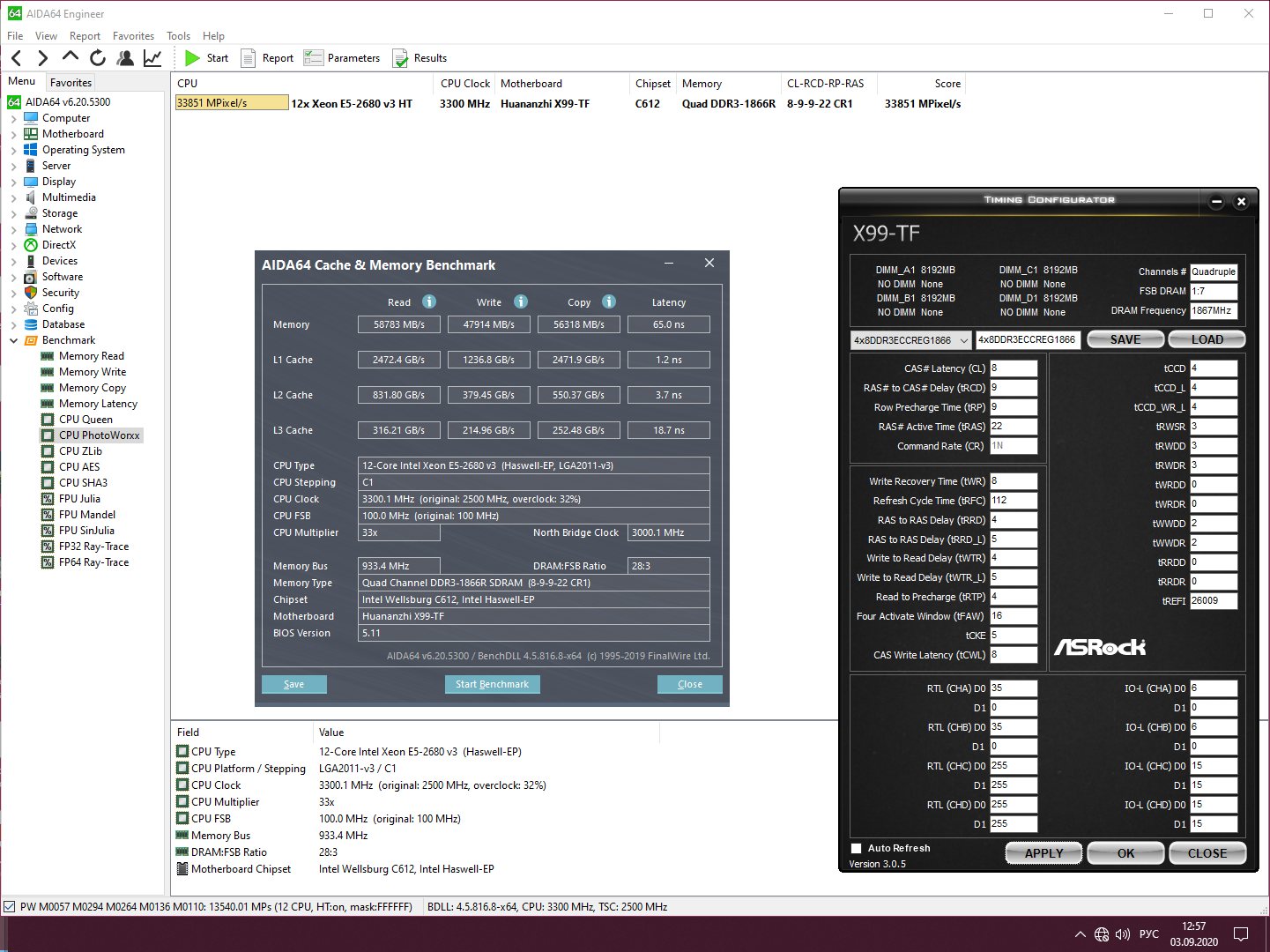Expand the Config tree node

13,309
